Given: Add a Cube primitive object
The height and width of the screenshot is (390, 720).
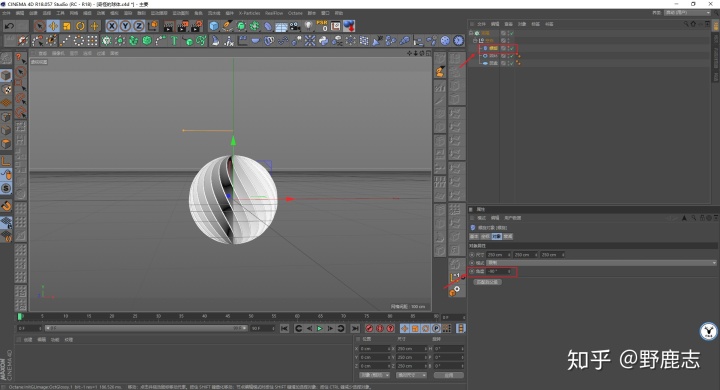Looking at the screenshot, I should point(214,26).
